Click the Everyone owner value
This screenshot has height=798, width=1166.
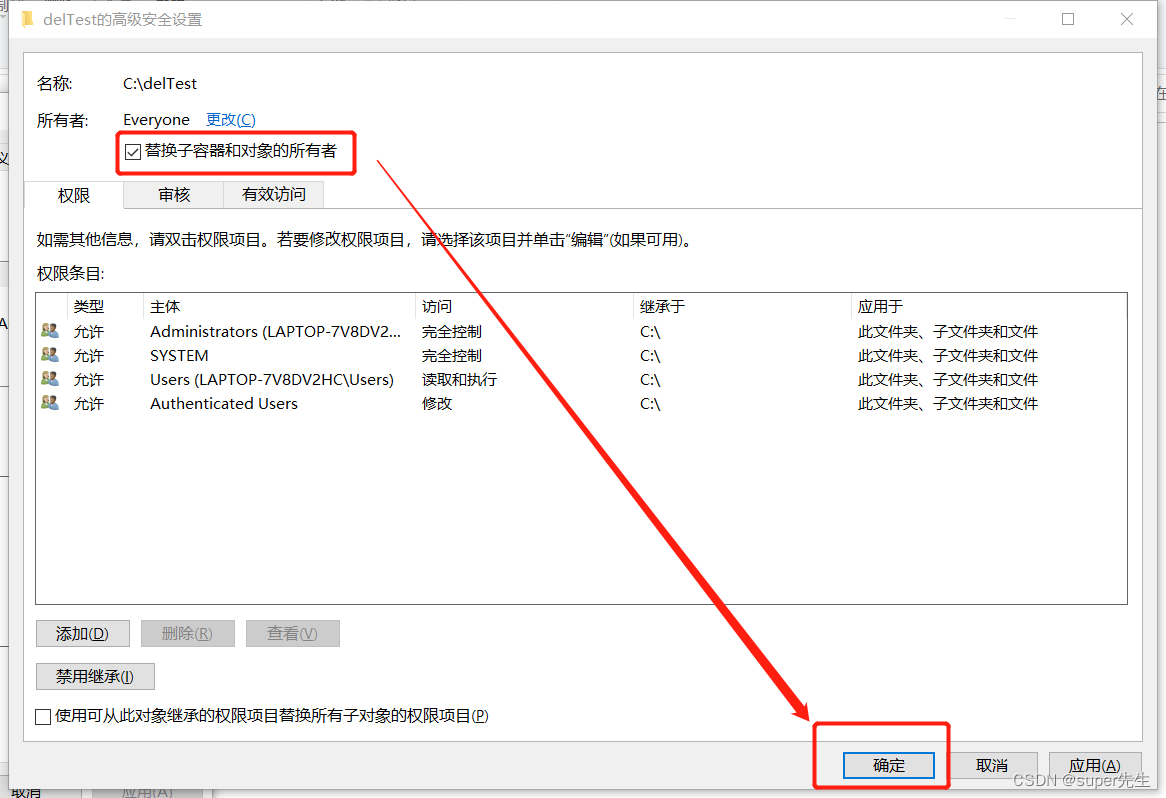156,120
